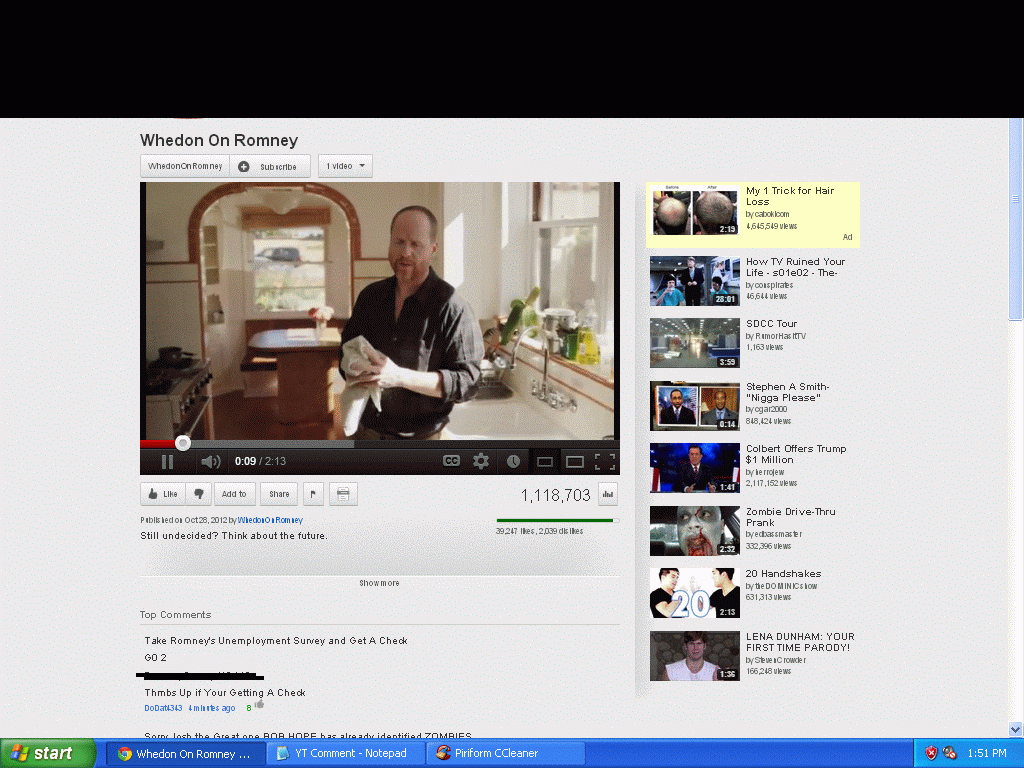Open WhedonOnRomney link in published line
Image resolution: width=1024 pixels, height=768 pixels.
point(270,520)
